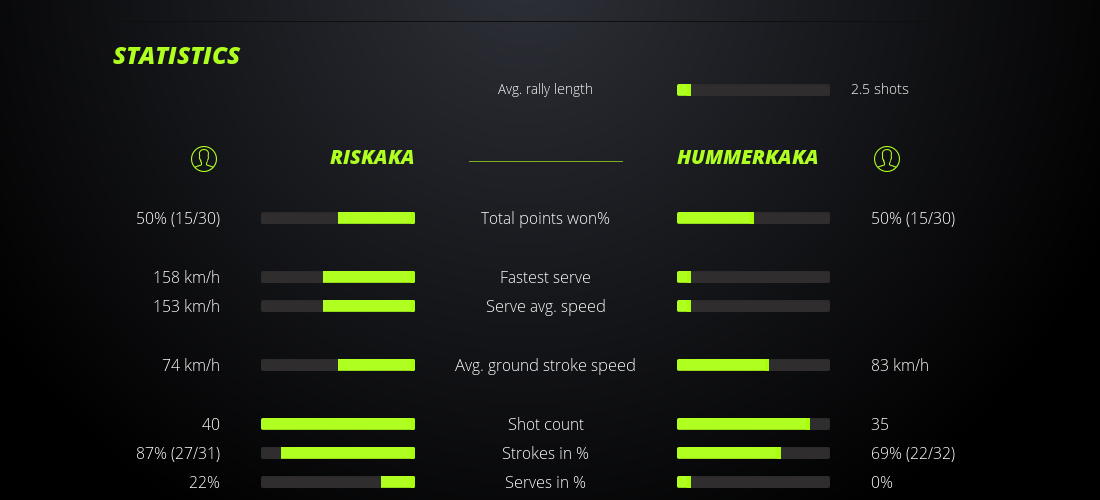Click Riskaka's player profile icon
Image resolution: width=1100 pixels, height=500 pixels.
coord(204,158)
